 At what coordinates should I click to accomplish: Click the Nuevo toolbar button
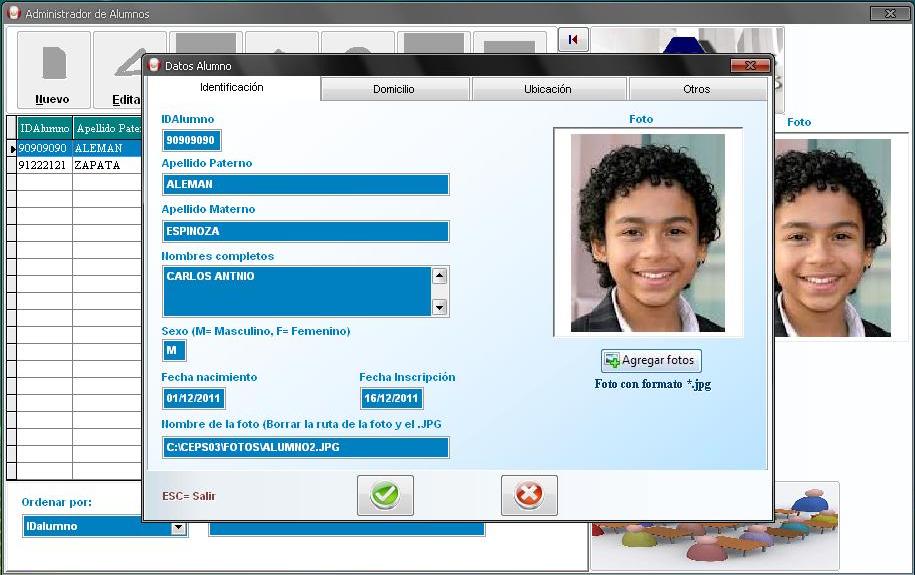pyautogui.click(x=53, y=70)
